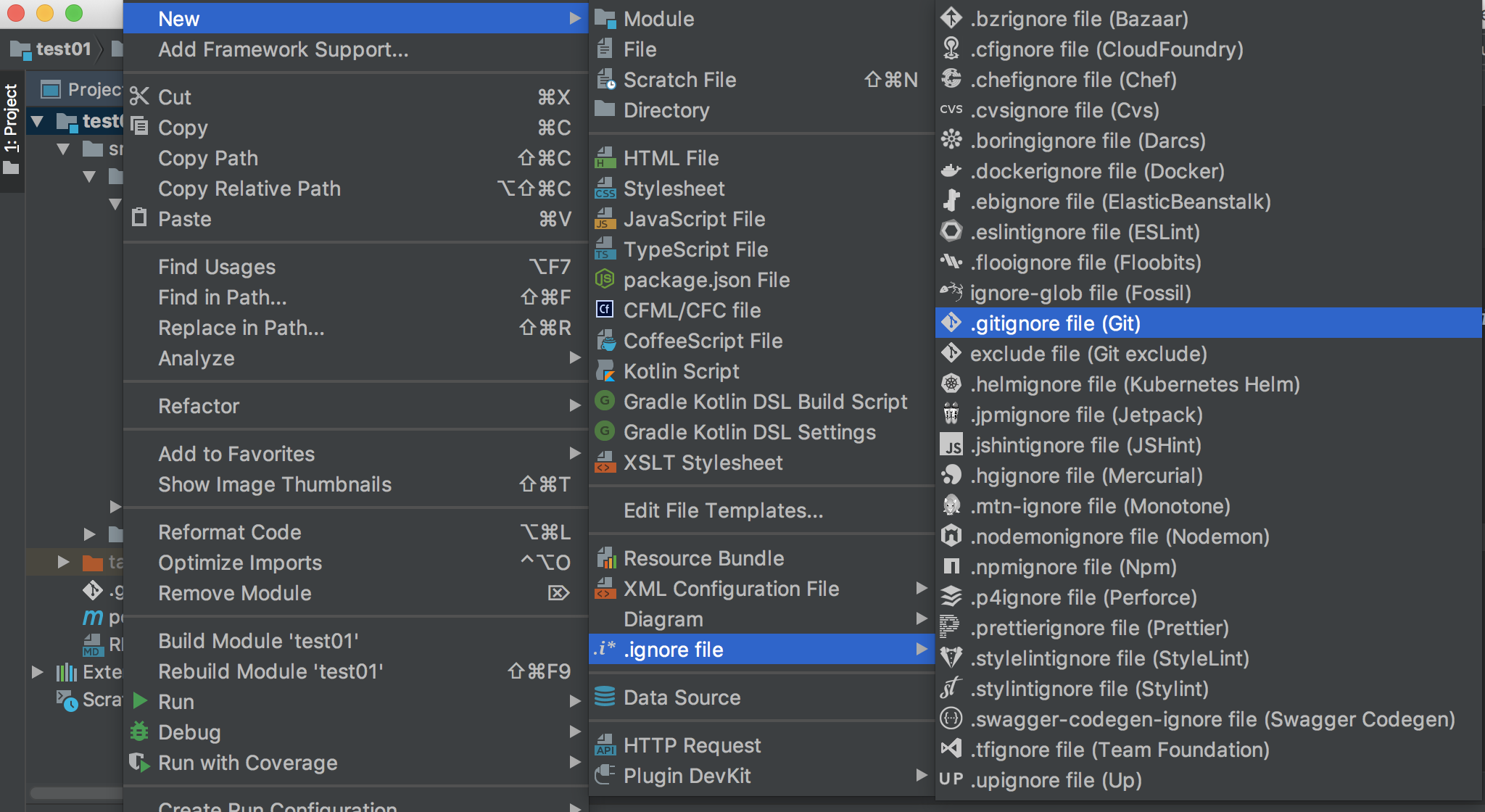Expand the External Libraries tree node
The width and height of the screenshot is (1485, 812).
point(38,672)
